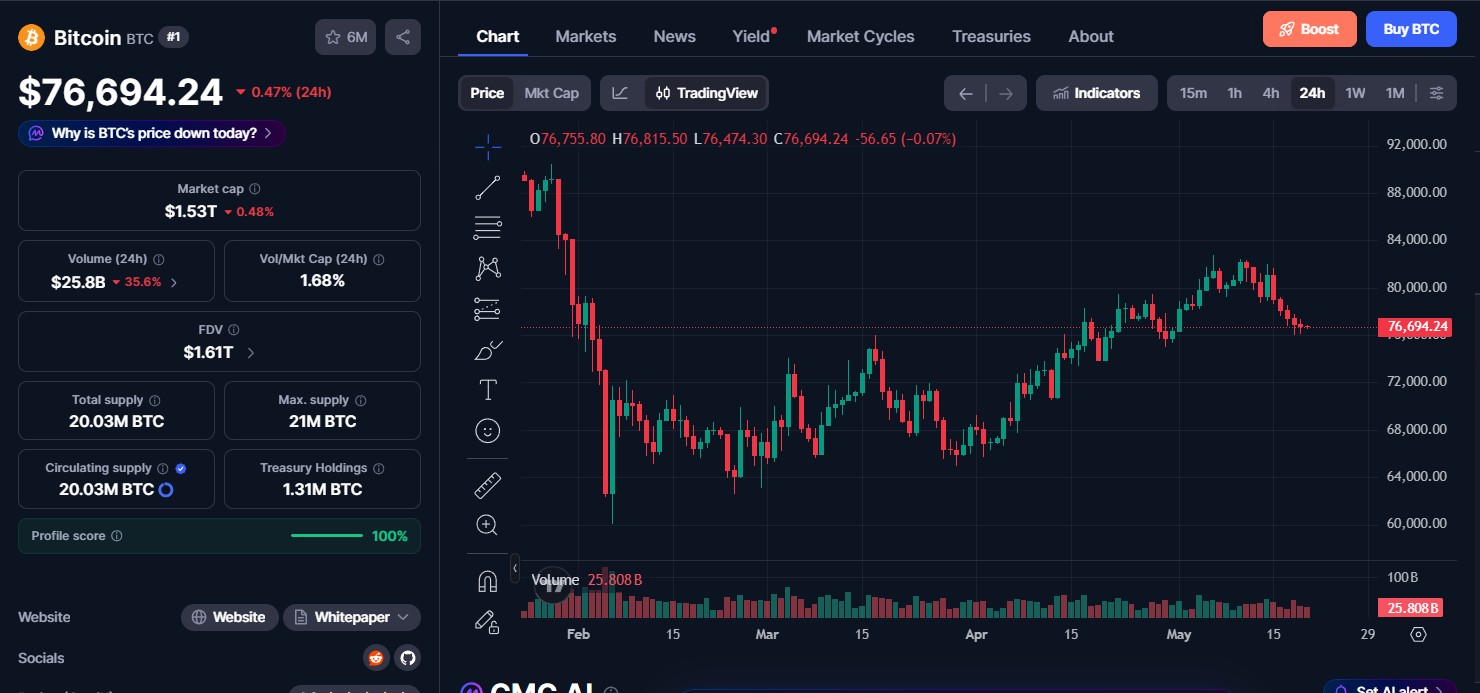This screenshot has width=1480, height=693.
Task: Open the News tab
Action: [x=675, y=36]
